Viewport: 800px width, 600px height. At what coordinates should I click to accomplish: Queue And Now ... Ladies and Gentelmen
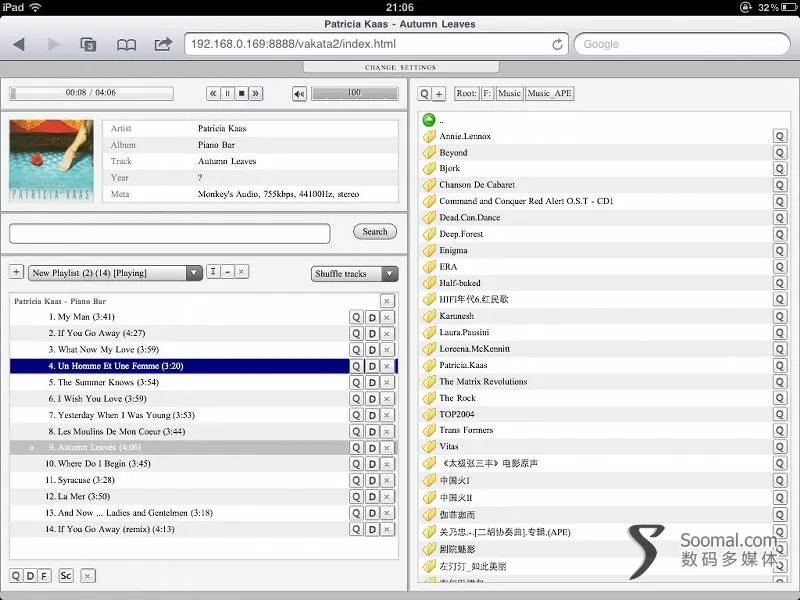tap(356, 513)
